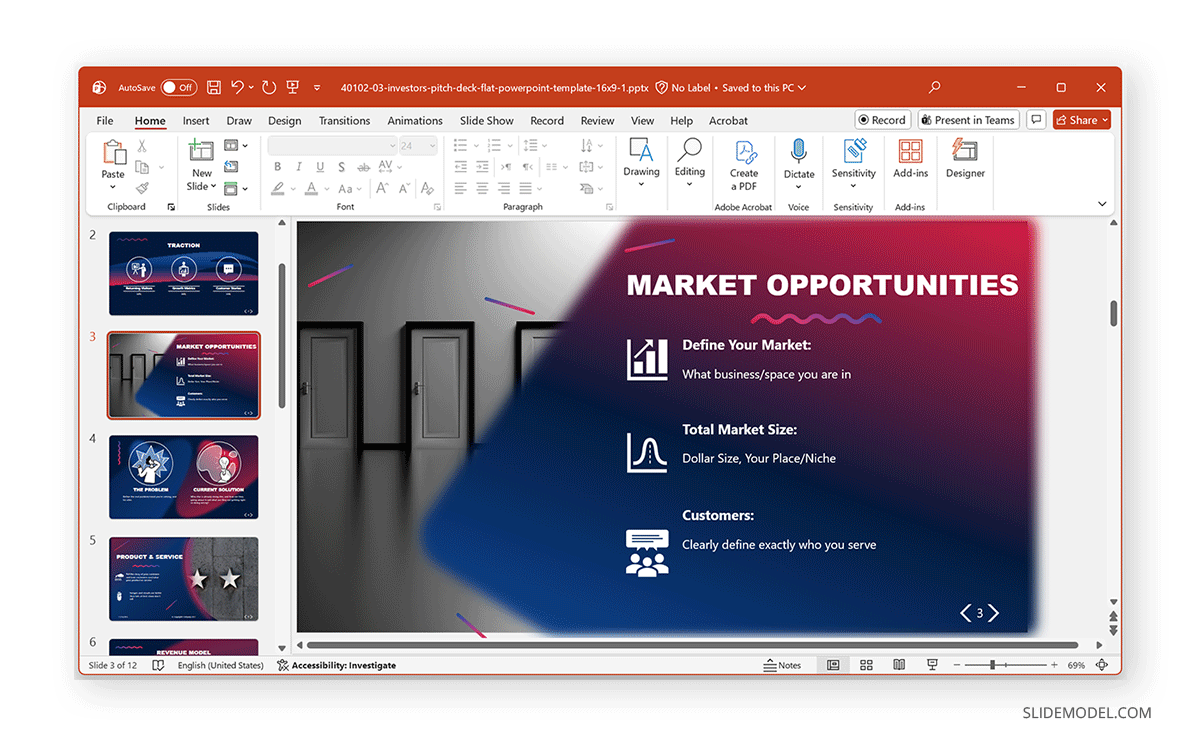The height and width of the screenshot is (743, 1200).
Task: Click the Save icon in title bar
Action: [214, 88]
